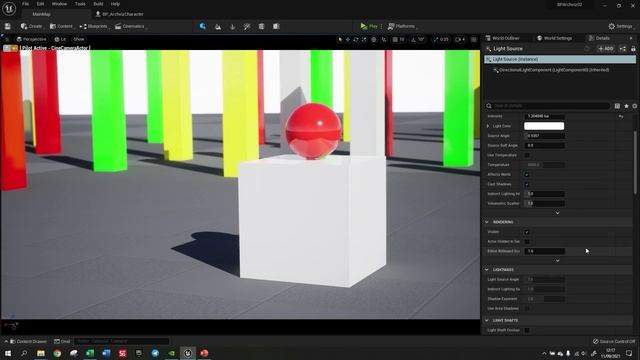This screenshot has height=360, width=640.
Task: Open camera speed dropdown
Action: pyautogui.click(x=460, y=39)
